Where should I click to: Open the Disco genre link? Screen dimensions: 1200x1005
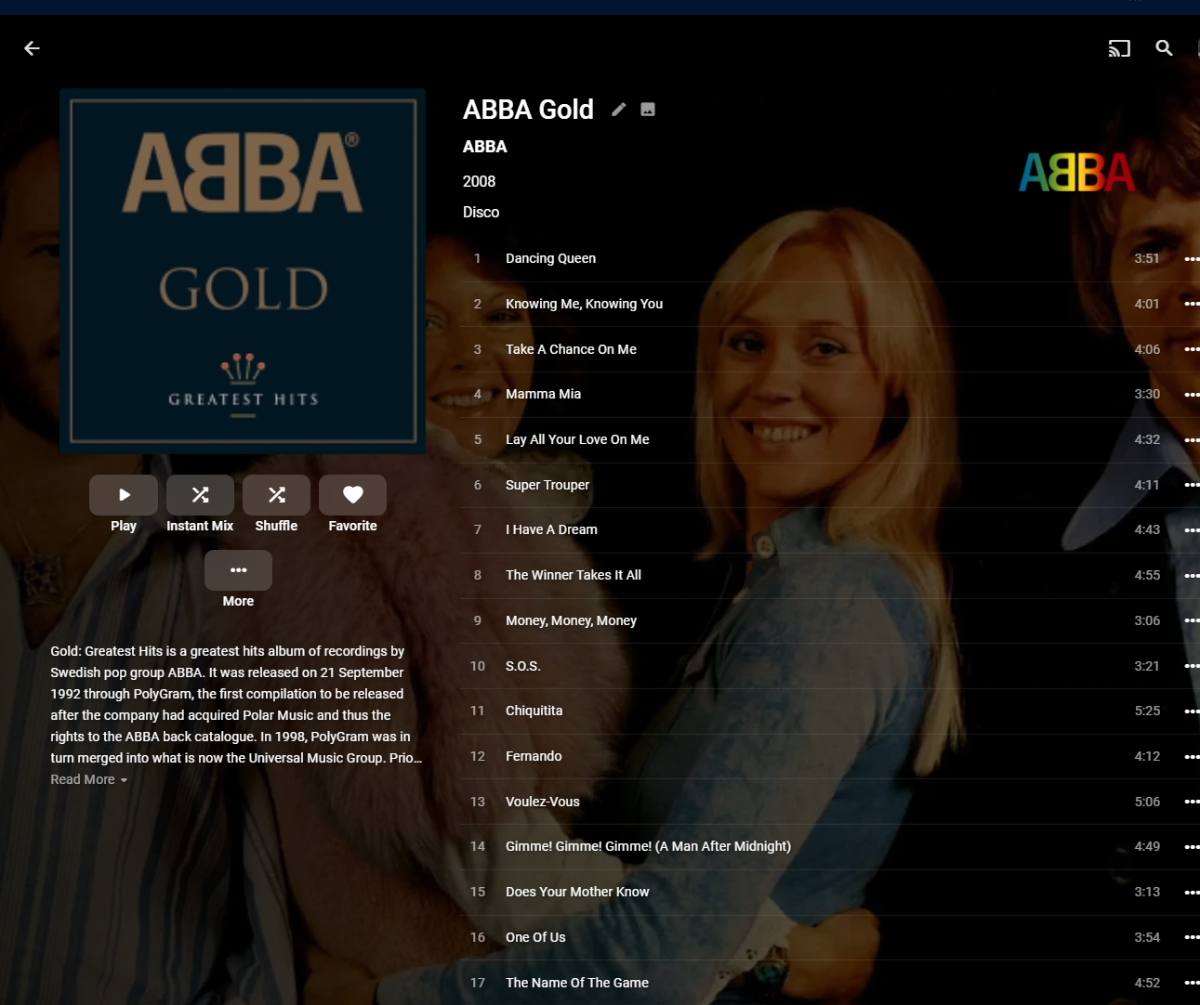481,212
